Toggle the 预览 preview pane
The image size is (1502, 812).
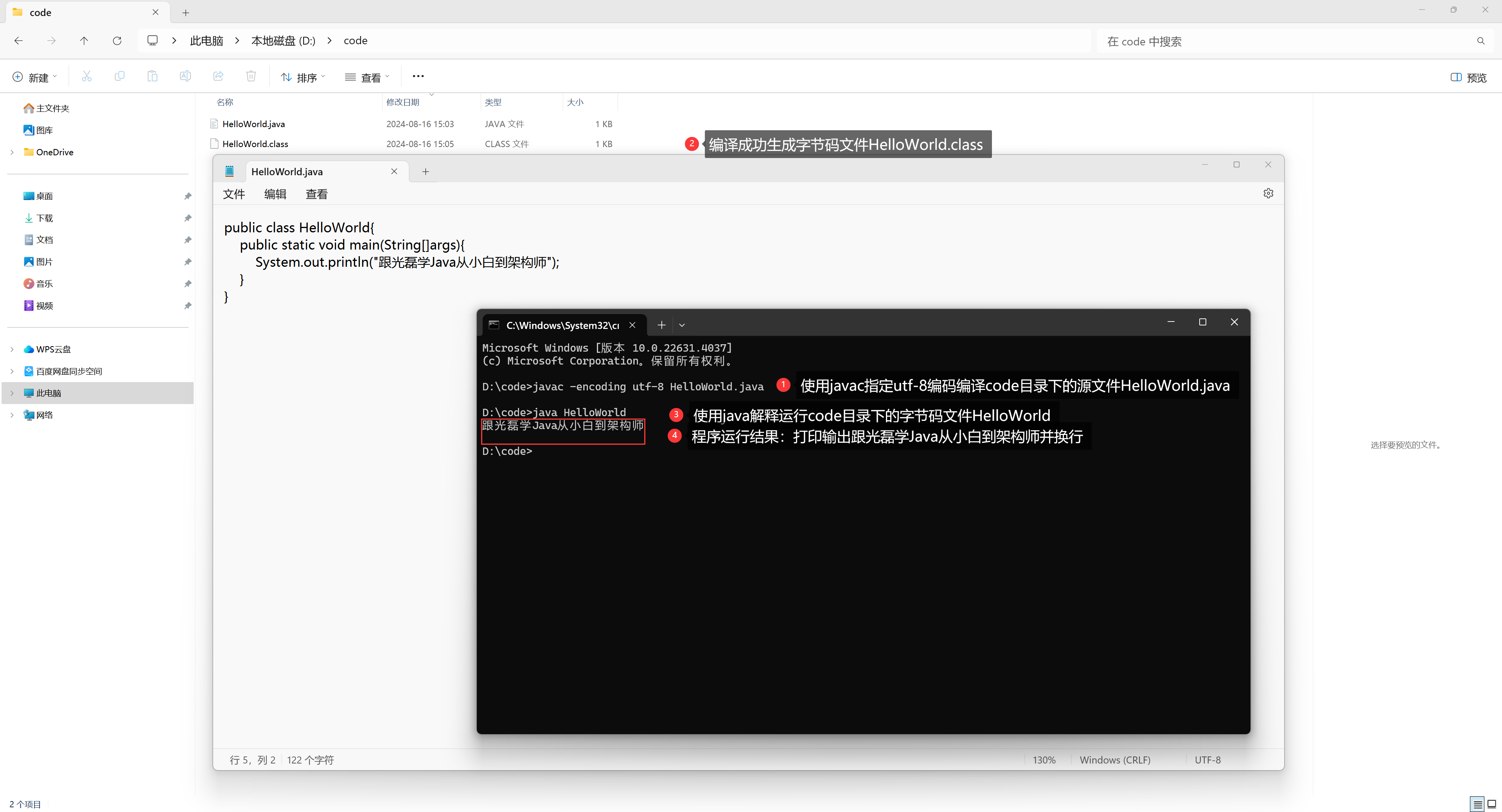1468,77
